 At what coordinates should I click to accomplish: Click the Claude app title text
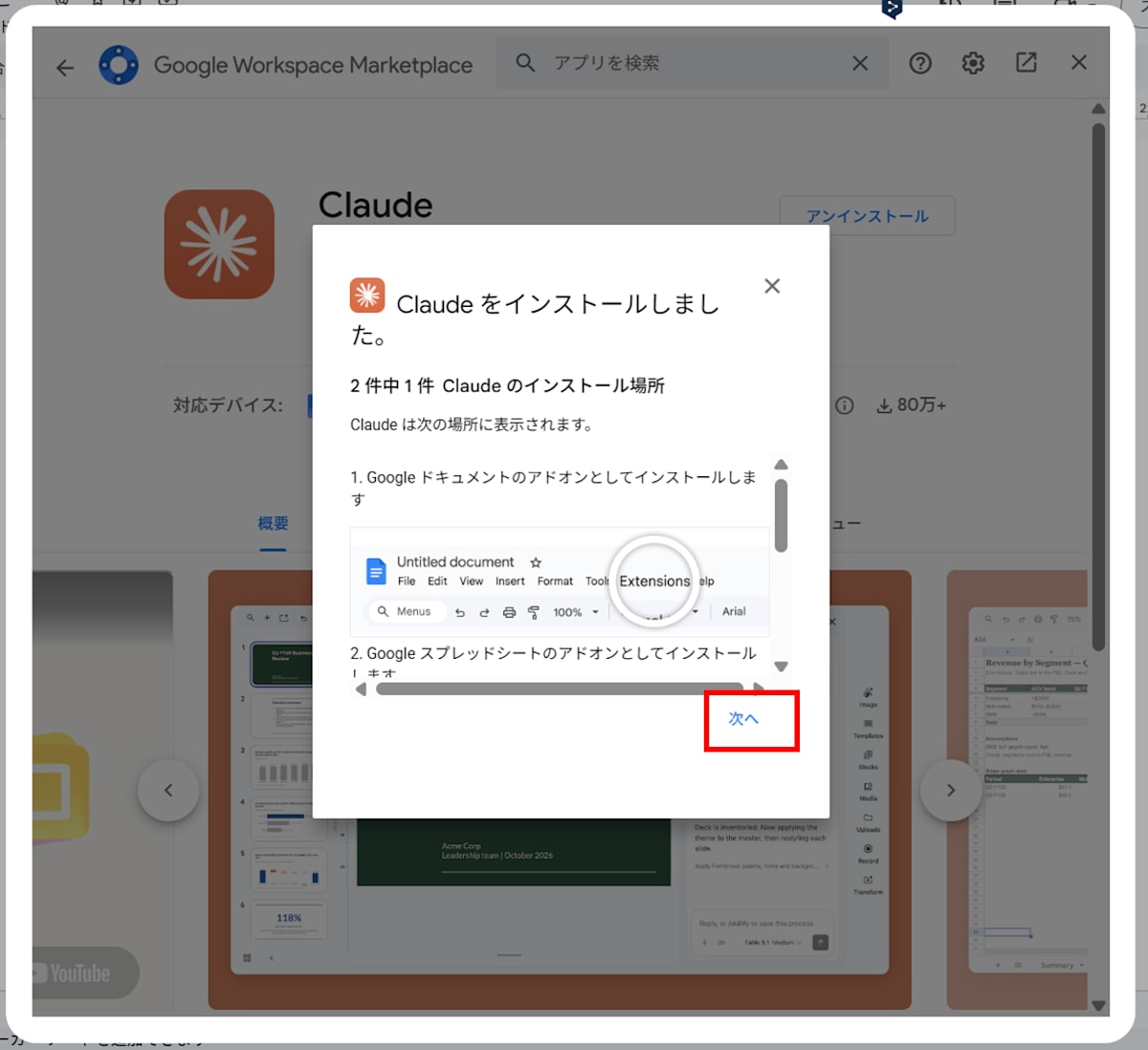376,205
